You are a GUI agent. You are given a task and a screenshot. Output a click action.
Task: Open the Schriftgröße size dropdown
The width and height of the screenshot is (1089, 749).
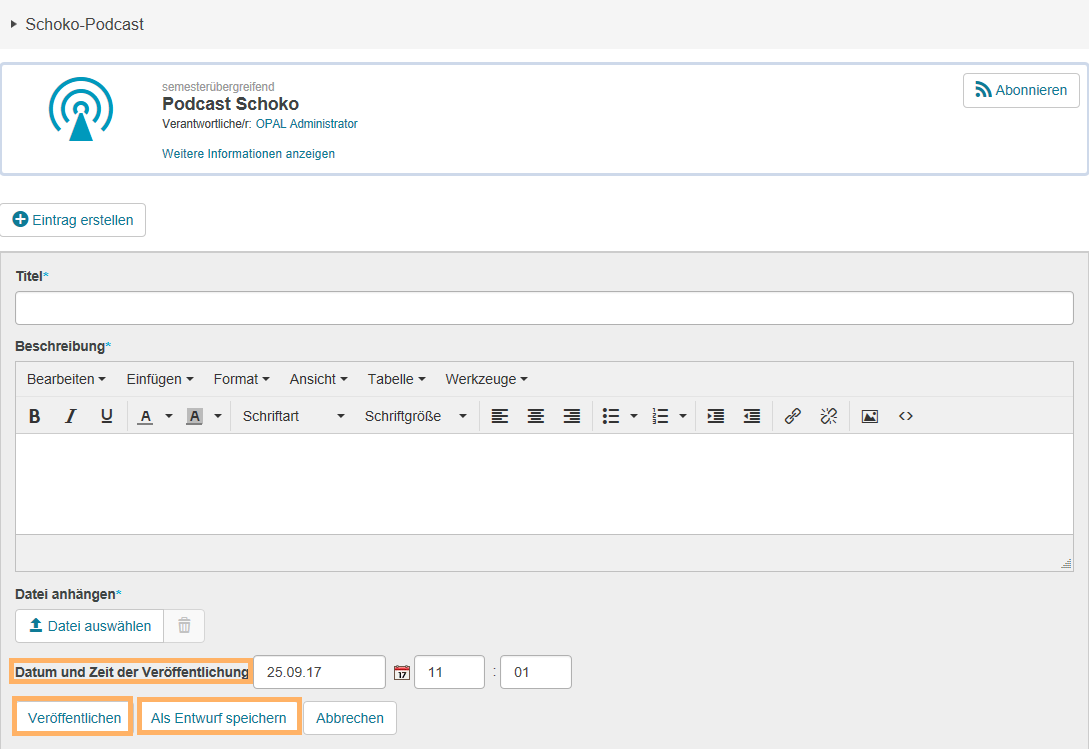[415, 416]
